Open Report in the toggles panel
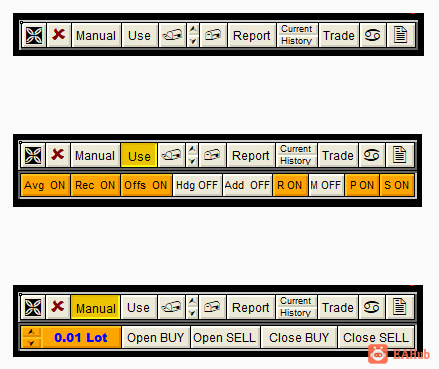The image size is (439, 369). click(x=251, y=155)
